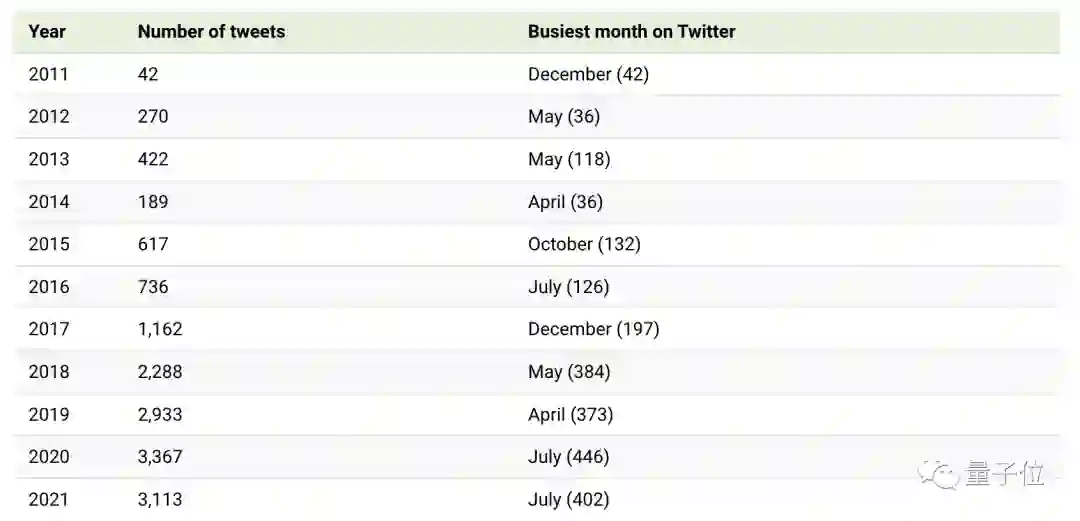Screen dimensions: 1080x521
Task: Click the December (197) cell
Action: (593, 329)
